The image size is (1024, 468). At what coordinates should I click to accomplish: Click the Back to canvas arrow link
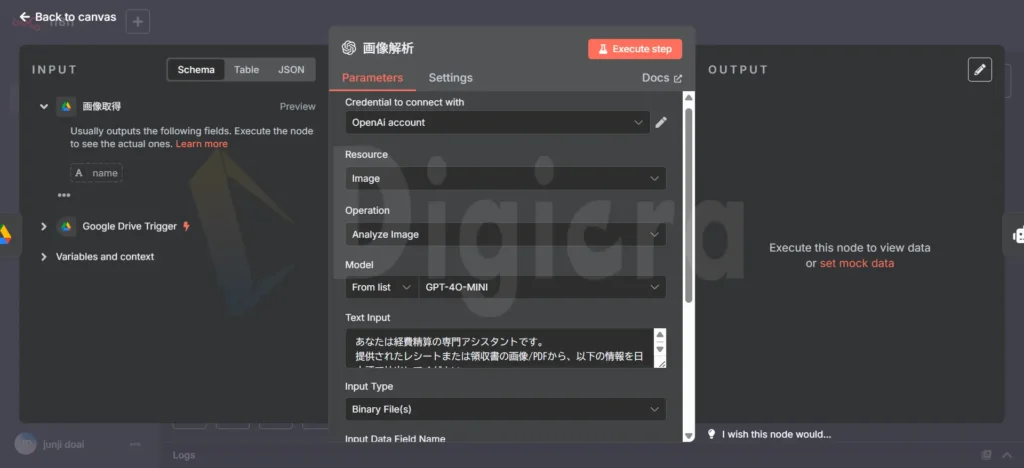click(x=68, y=17)
